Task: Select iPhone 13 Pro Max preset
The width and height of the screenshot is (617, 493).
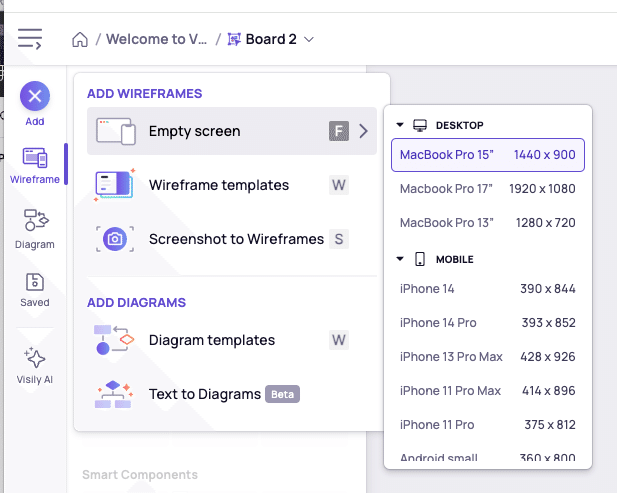Action: [488, 356]
